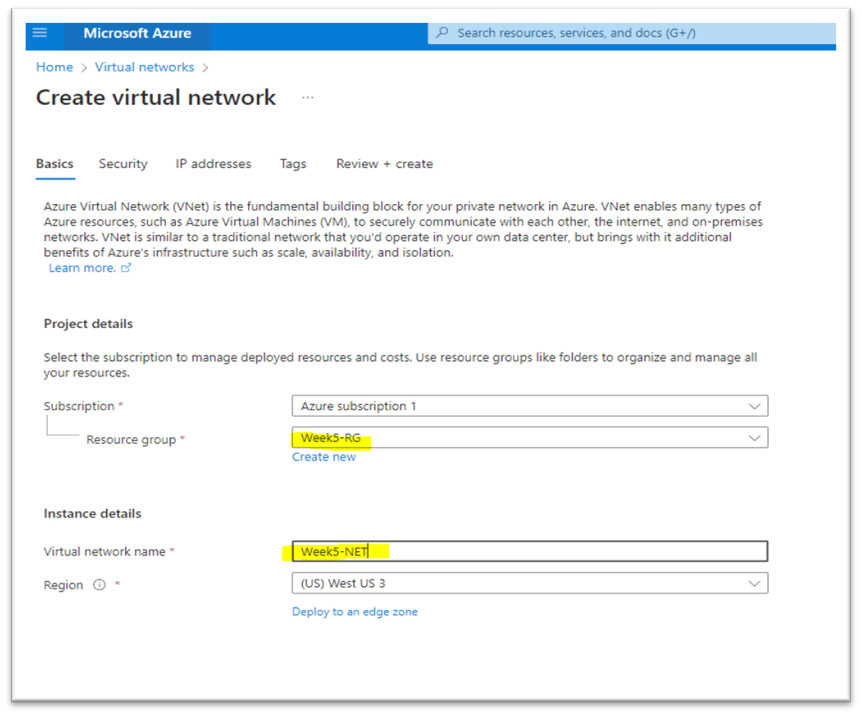Click the Learn more external link icon
This screenshot has width=862, height=716.
(126, 268)
